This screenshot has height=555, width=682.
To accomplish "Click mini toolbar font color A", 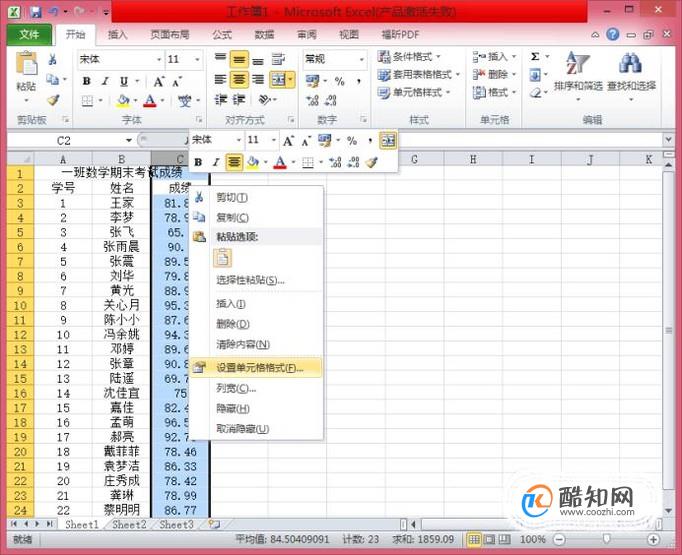I will pyautogui.click(x=281, y=162).
